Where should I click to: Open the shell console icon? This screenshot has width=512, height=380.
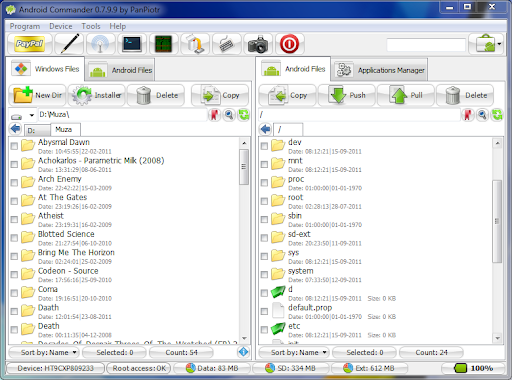(132, 44)
